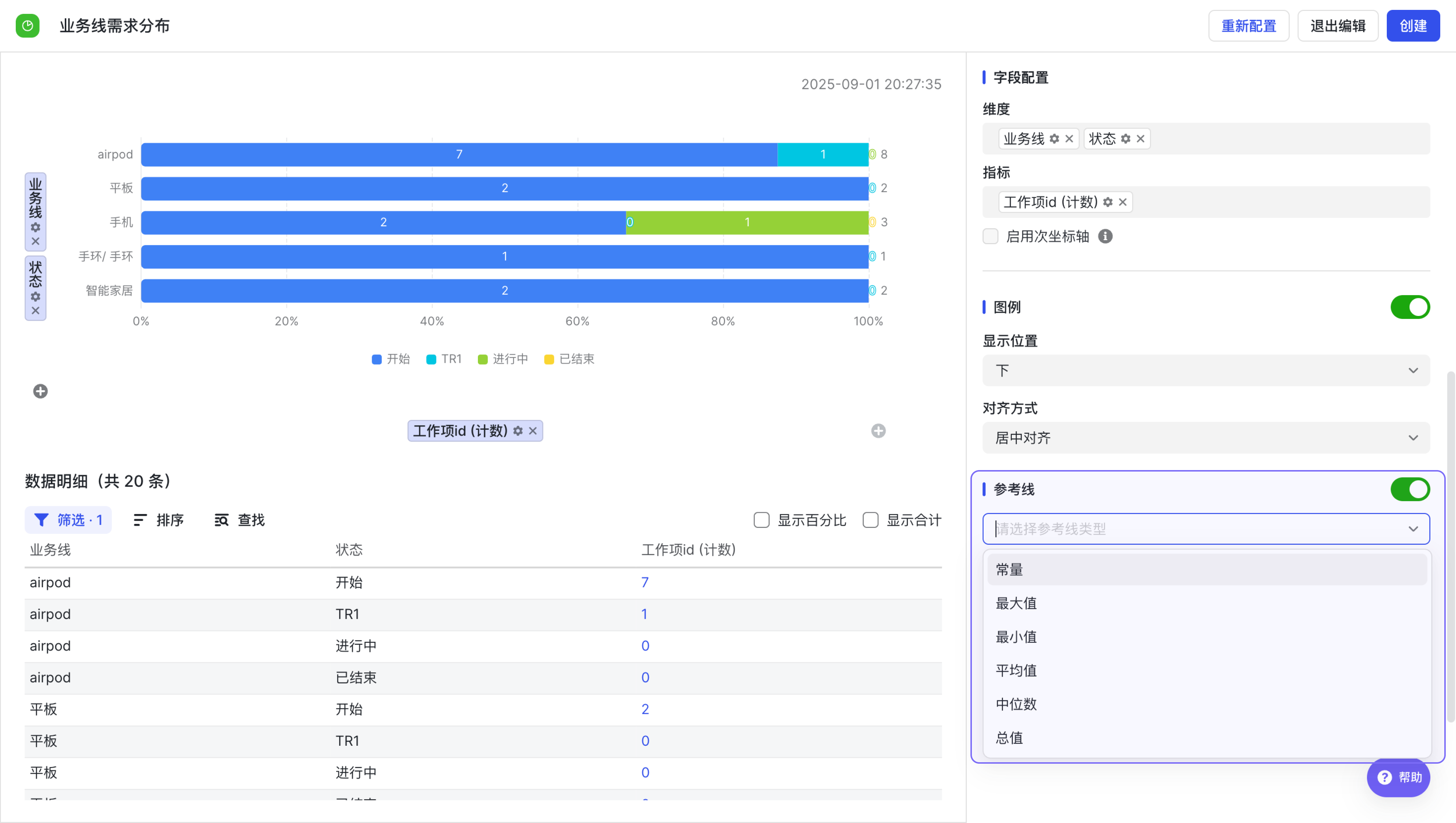Open 查找 search in data details
1456x823 pixels.
click(239, 520)
